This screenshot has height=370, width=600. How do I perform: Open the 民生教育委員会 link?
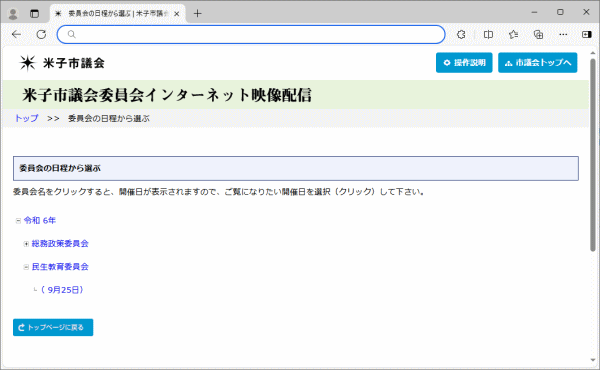(x=60, y=267)
